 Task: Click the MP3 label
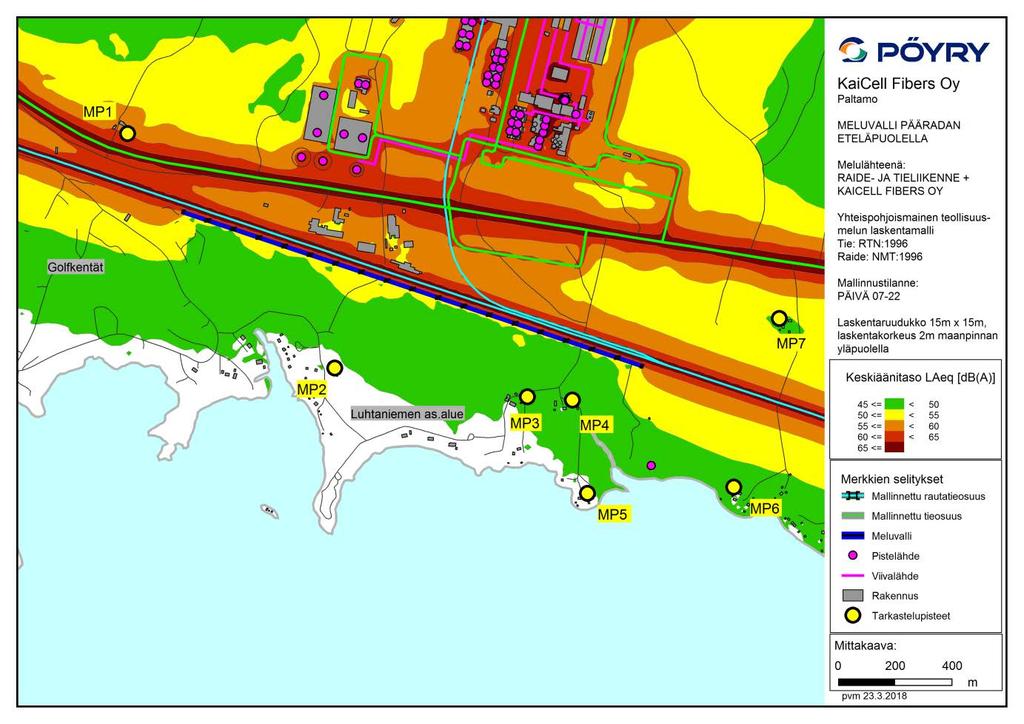tap(525, 423)
